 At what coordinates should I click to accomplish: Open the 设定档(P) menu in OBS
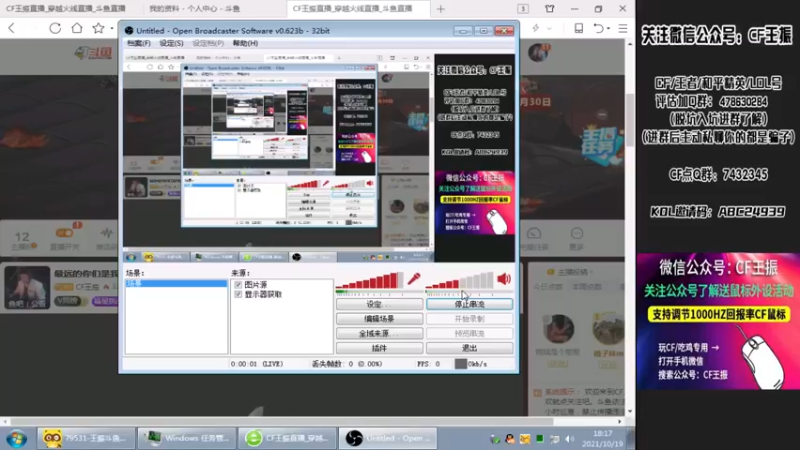click(208, 43)
